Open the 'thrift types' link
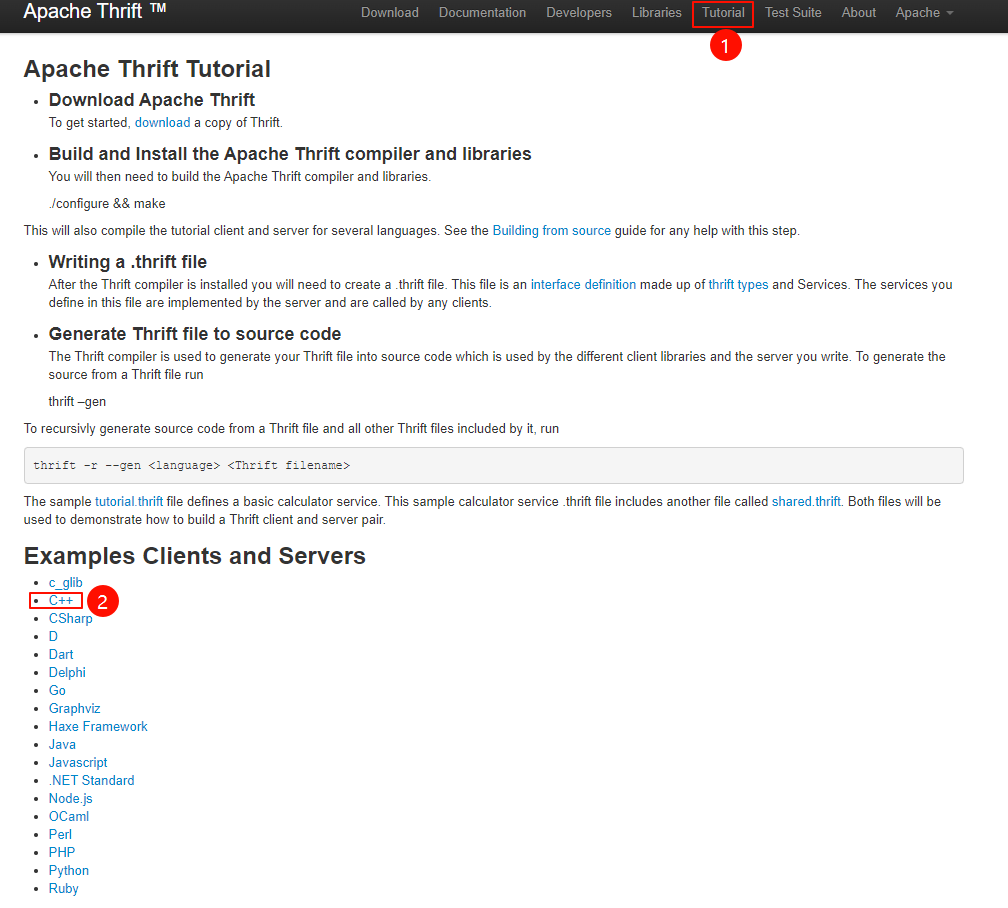Viewport: 1008px width, 908px height. pos(738,284)
